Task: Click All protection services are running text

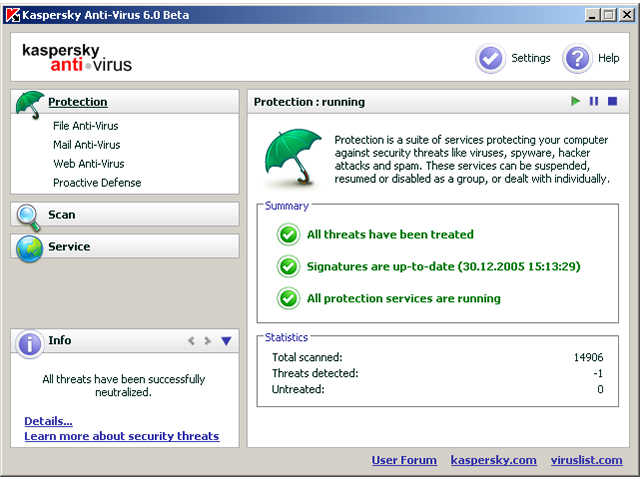Action: click(x=404, y=298)
